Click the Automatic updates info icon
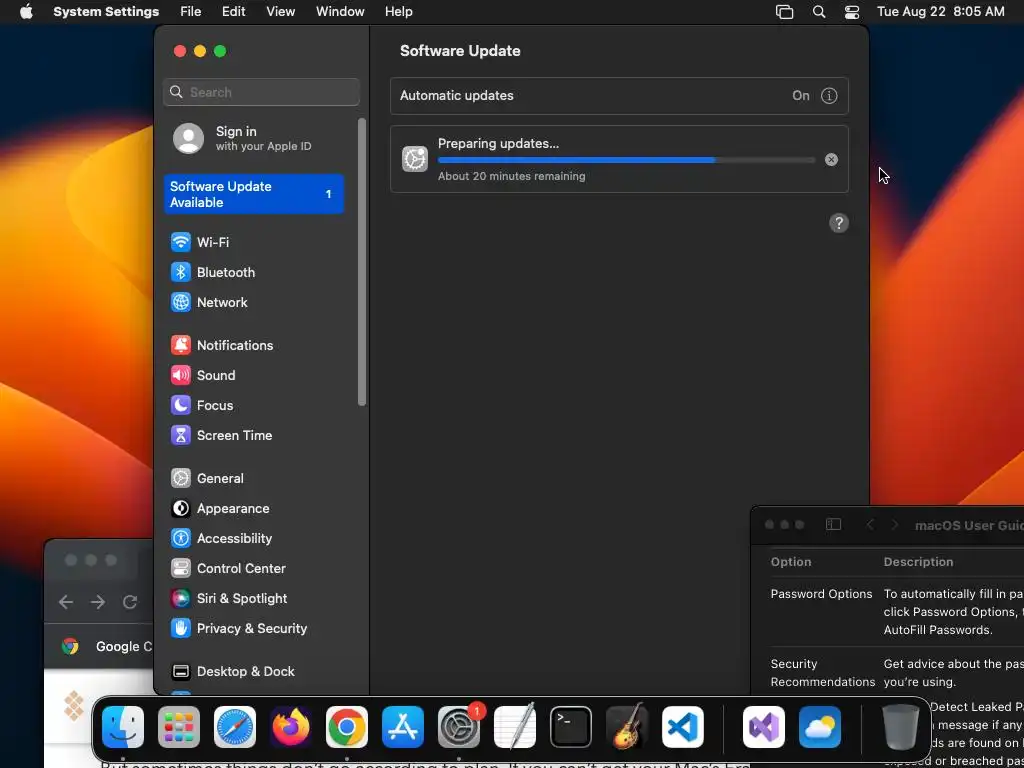 (x=829, y=96)
